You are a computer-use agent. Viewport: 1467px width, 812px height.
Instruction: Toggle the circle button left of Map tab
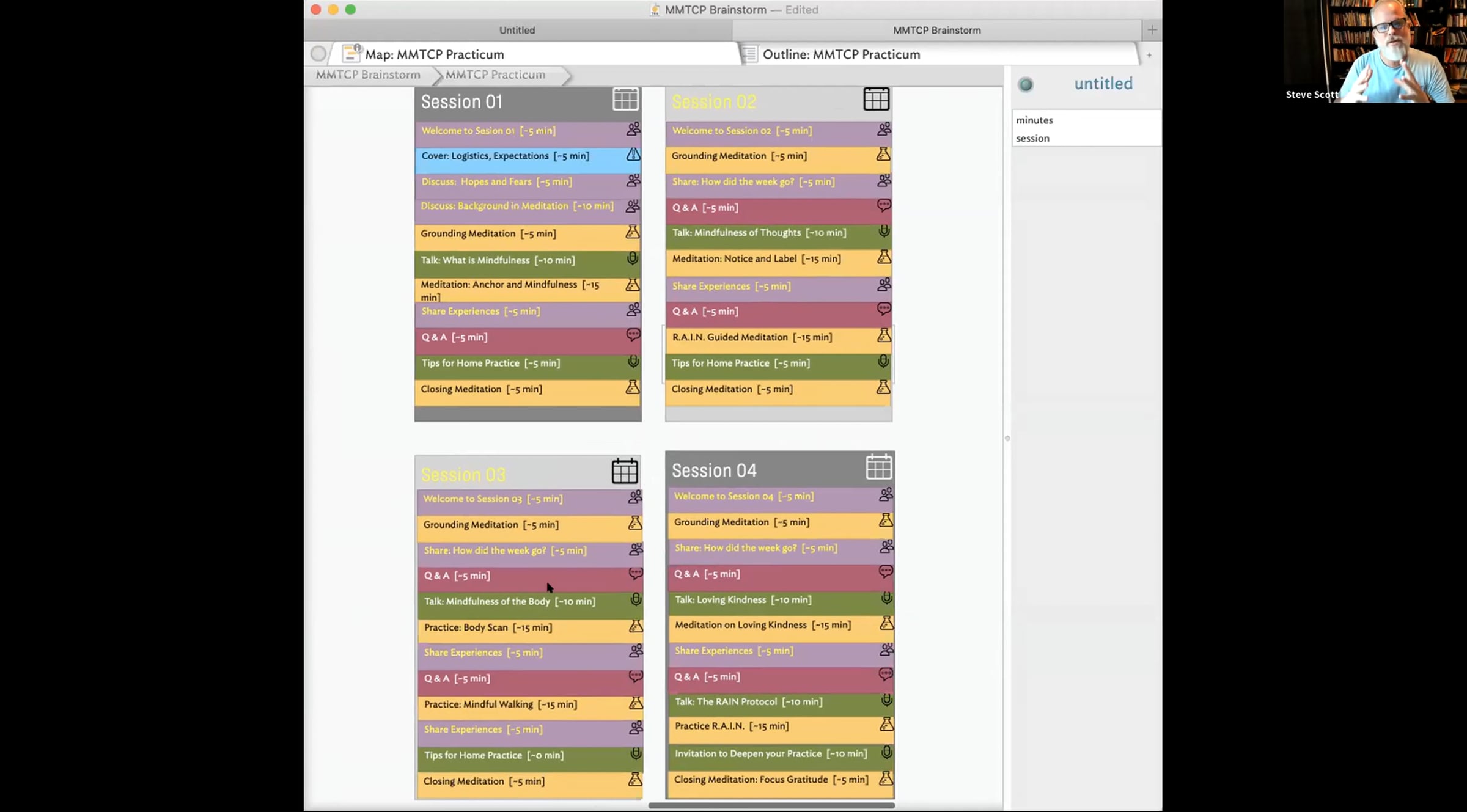(318, 54)
